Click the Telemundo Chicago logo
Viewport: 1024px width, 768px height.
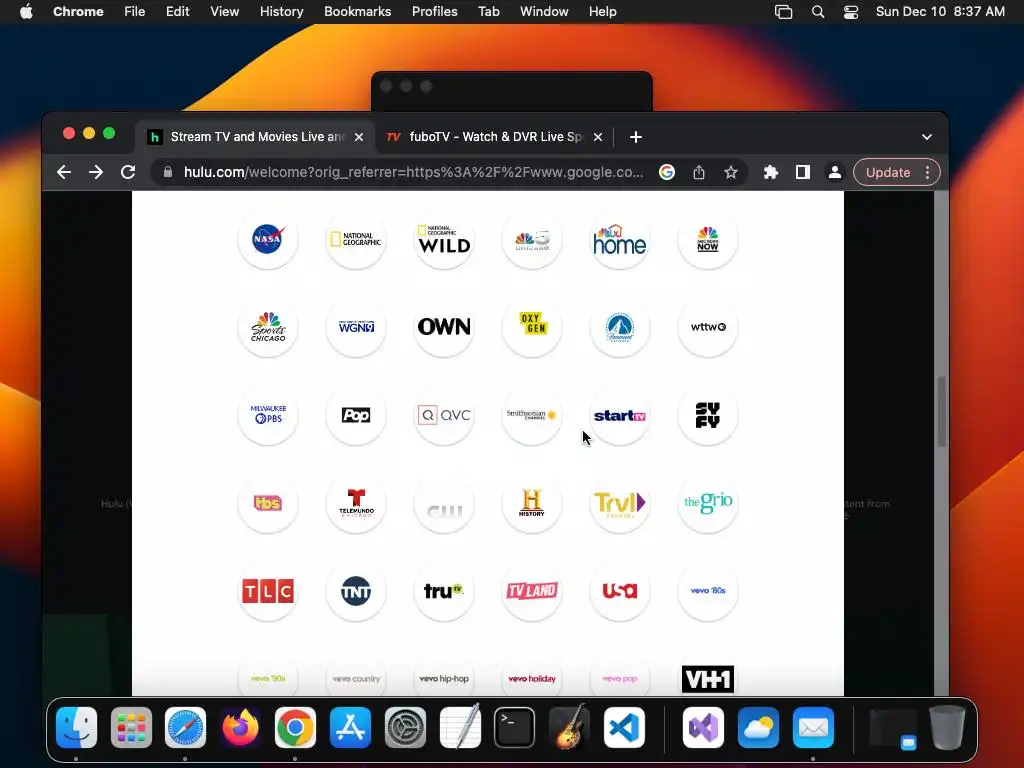click(x=356, y=503)
